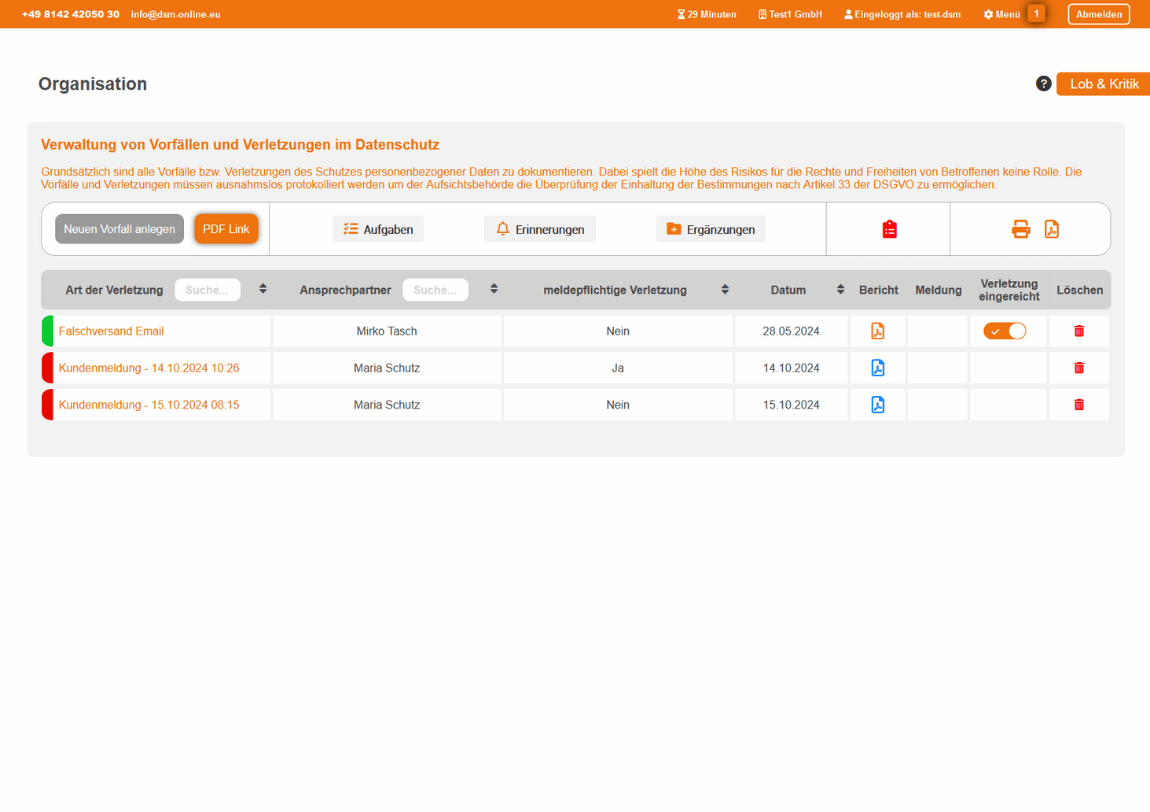Toggle Verletzung eingereicht for Falschversand Email

(x=1004, y=331)
